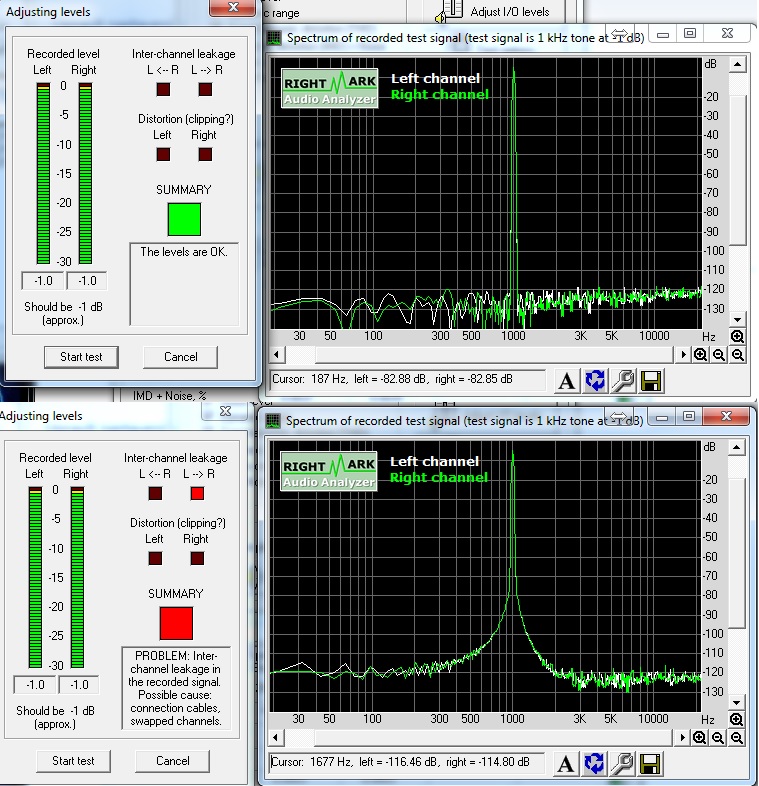Click Right distortion indicator in 'levels are OK' dialog
Screen dimensions: 759x786
click(x=205, y=154)
